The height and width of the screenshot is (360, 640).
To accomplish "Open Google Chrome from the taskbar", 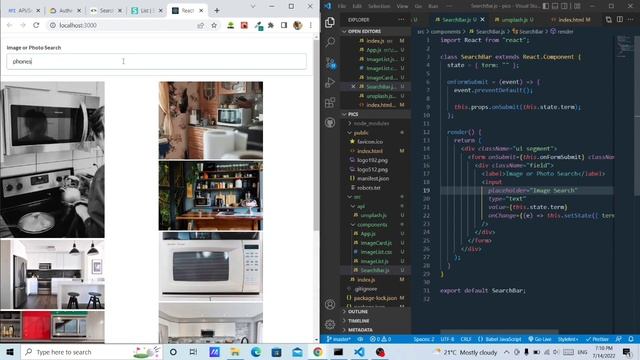I will point(318,352).
